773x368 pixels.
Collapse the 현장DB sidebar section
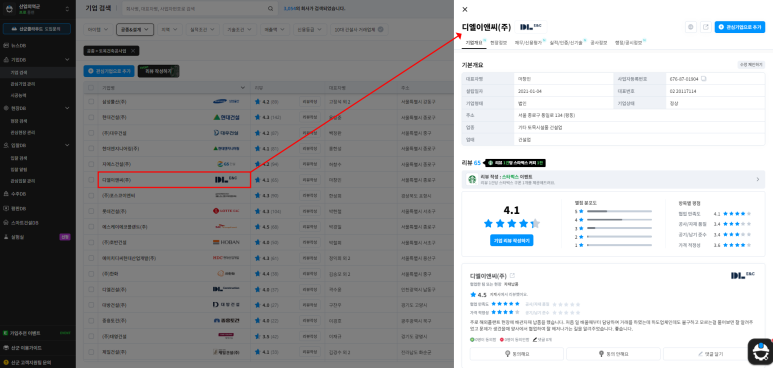[x=67, y=108]
